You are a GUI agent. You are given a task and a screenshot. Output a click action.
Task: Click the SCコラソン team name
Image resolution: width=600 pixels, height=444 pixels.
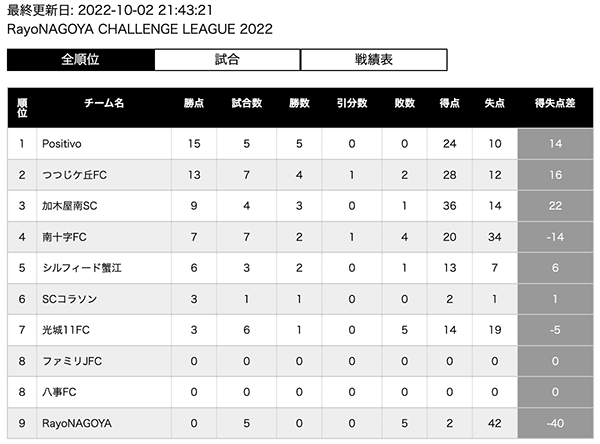tap(69, 299)
